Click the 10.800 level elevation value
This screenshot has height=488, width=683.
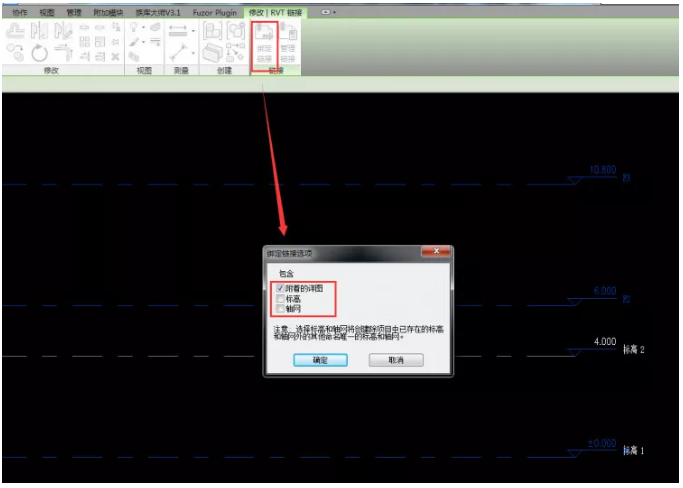[603, 169]
